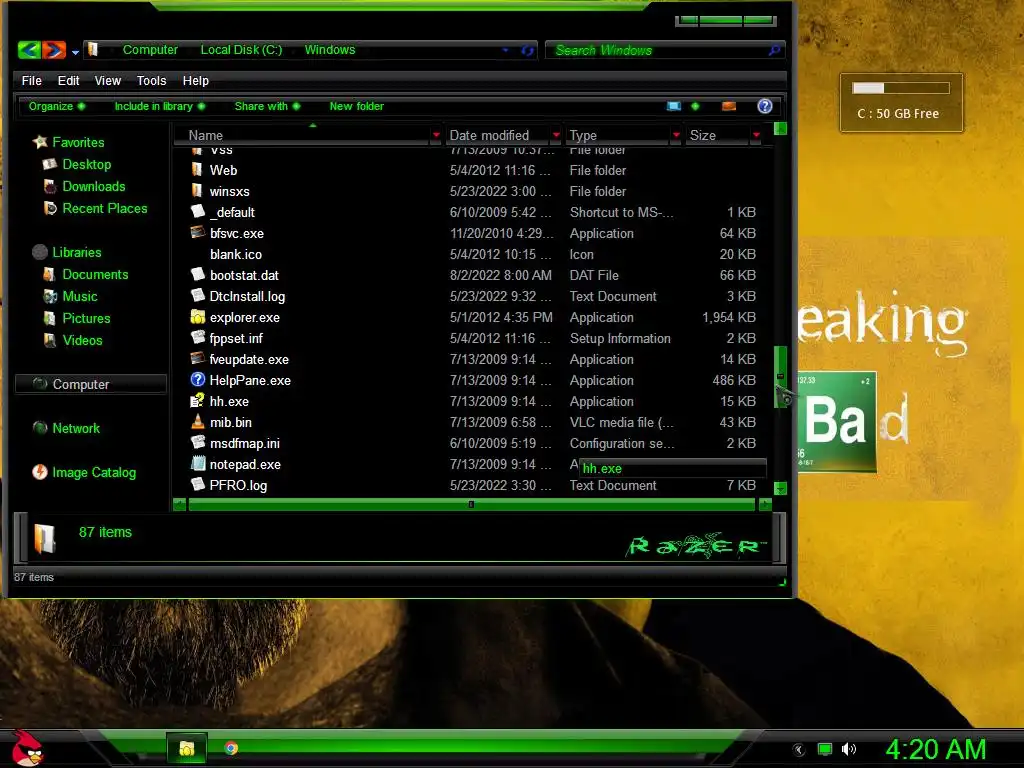Screen dimensions: 1024x768
Task: Select the DtcInstall.log file icon
Action: [197, 296]
